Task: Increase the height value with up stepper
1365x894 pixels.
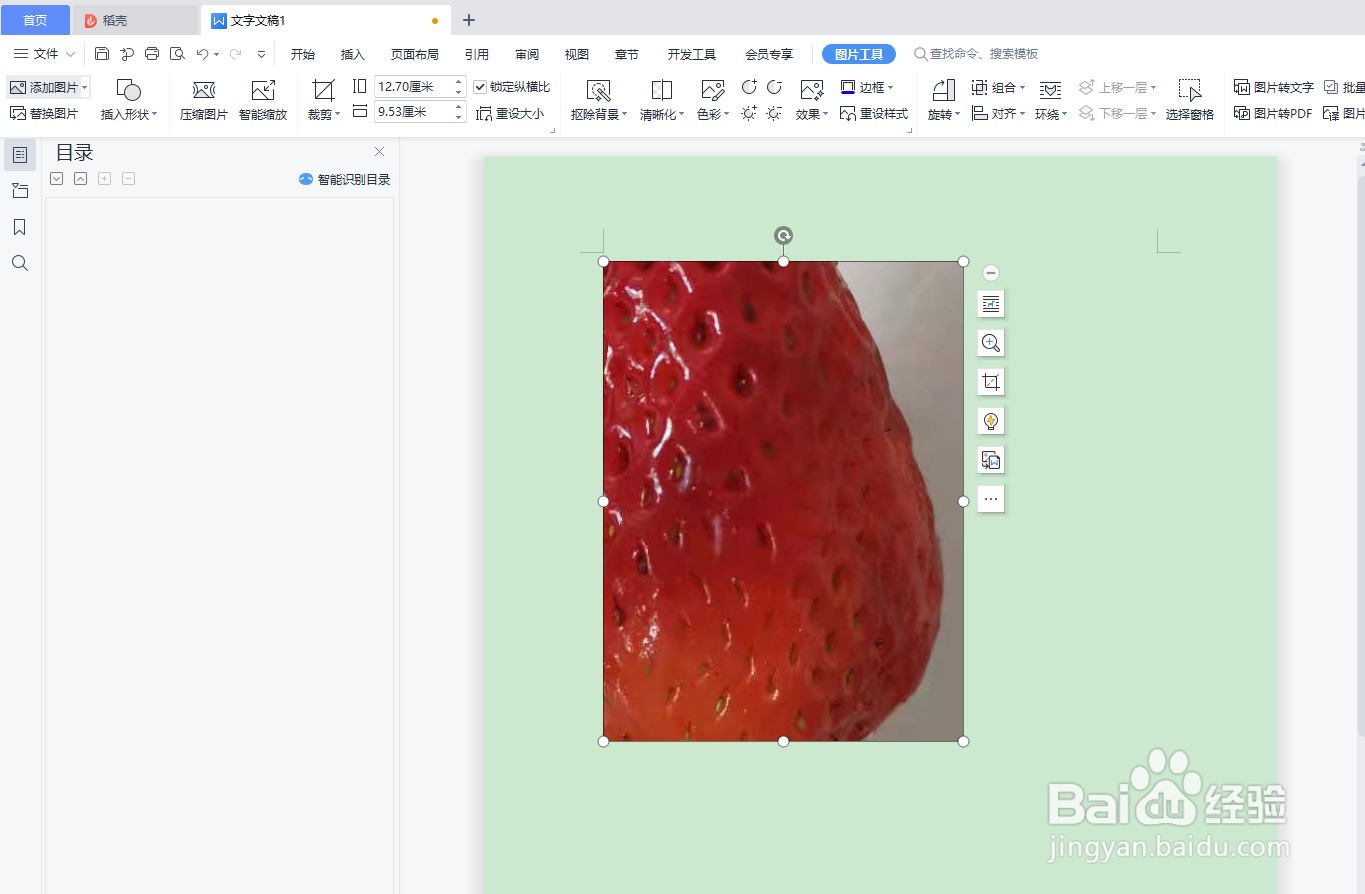Action: (459, 82)
